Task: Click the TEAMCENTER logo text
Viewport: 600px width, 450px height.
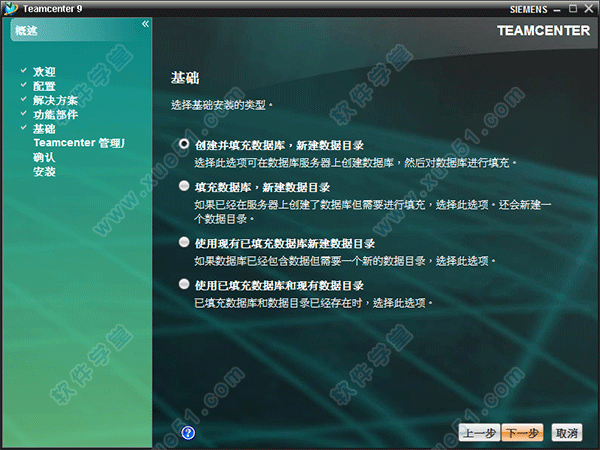Action: pos(543,31)
